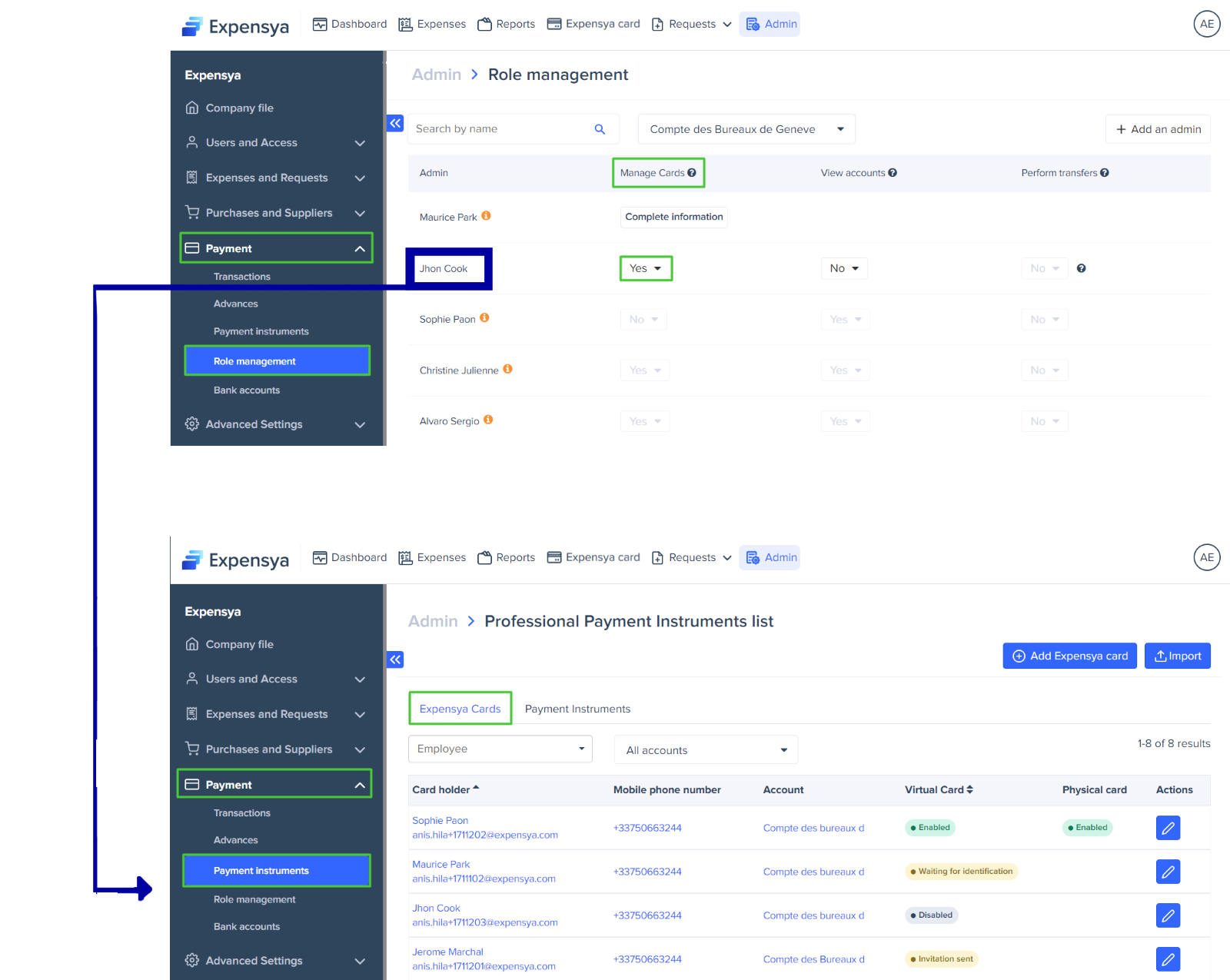Click the edit pencil for Maurice Park's card
This screenshot has height=980, width=1230.
(x=1168, y=872)
